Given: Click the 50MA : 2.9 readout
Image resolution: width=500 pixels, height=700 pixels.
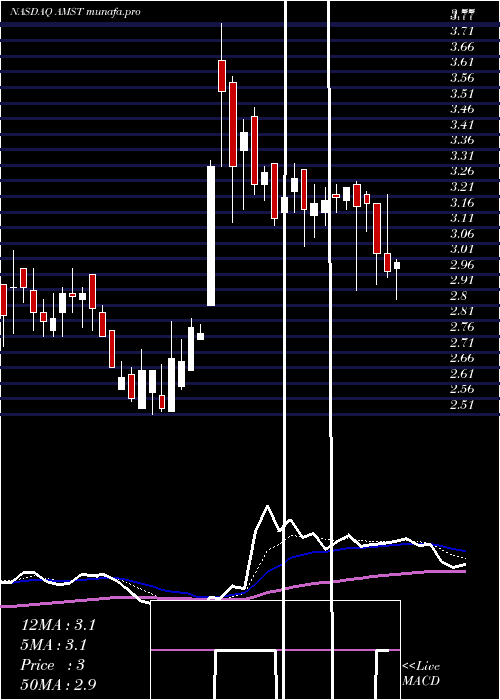Looking at the screenshot, I should point(58,685).
